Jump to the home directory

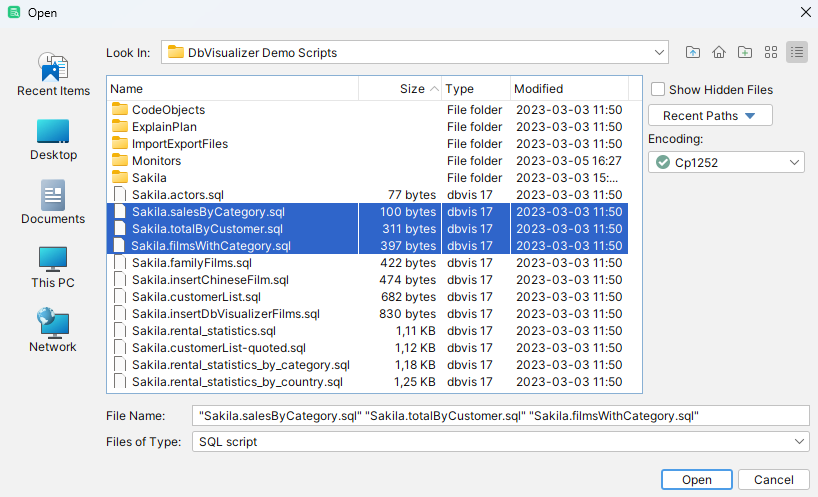click(719, 52)
